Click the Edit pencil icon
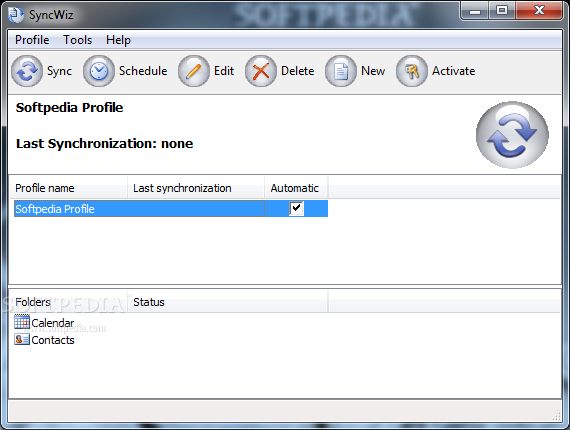The width and height of the screenshot is (570, 430). click(194, 71)
